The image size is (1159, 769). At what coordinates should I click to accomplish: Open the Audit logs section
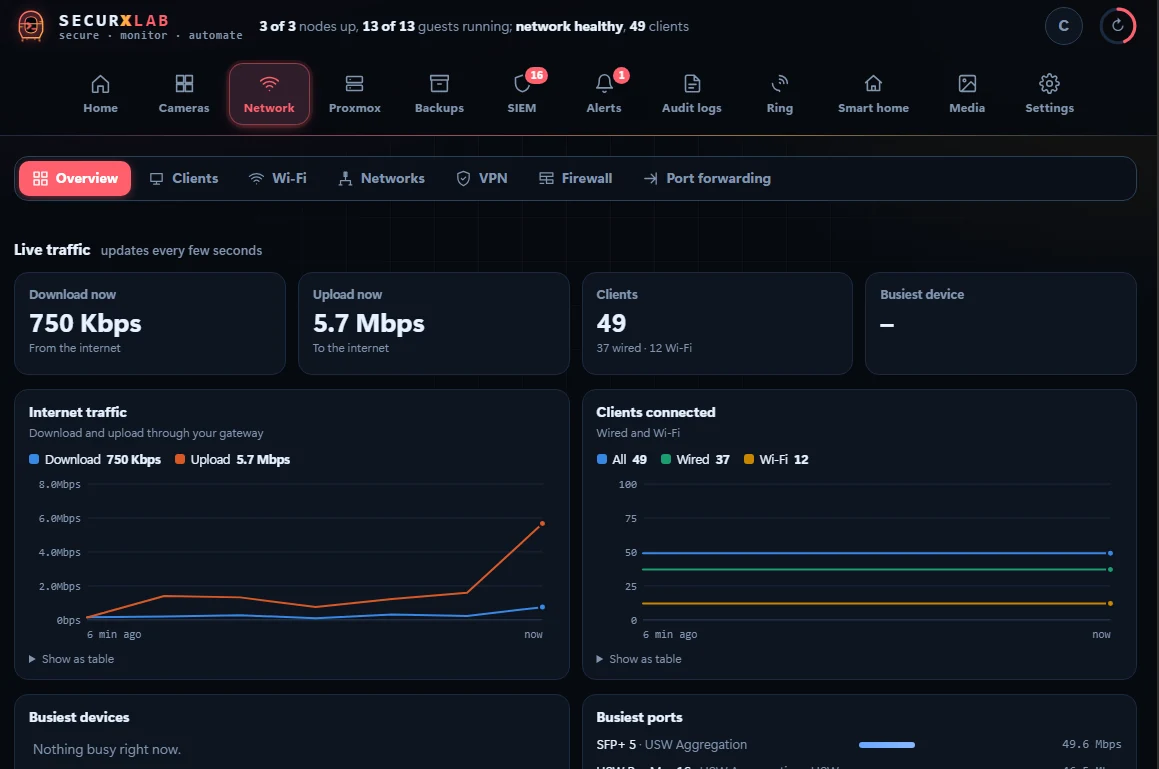(692, 94)
